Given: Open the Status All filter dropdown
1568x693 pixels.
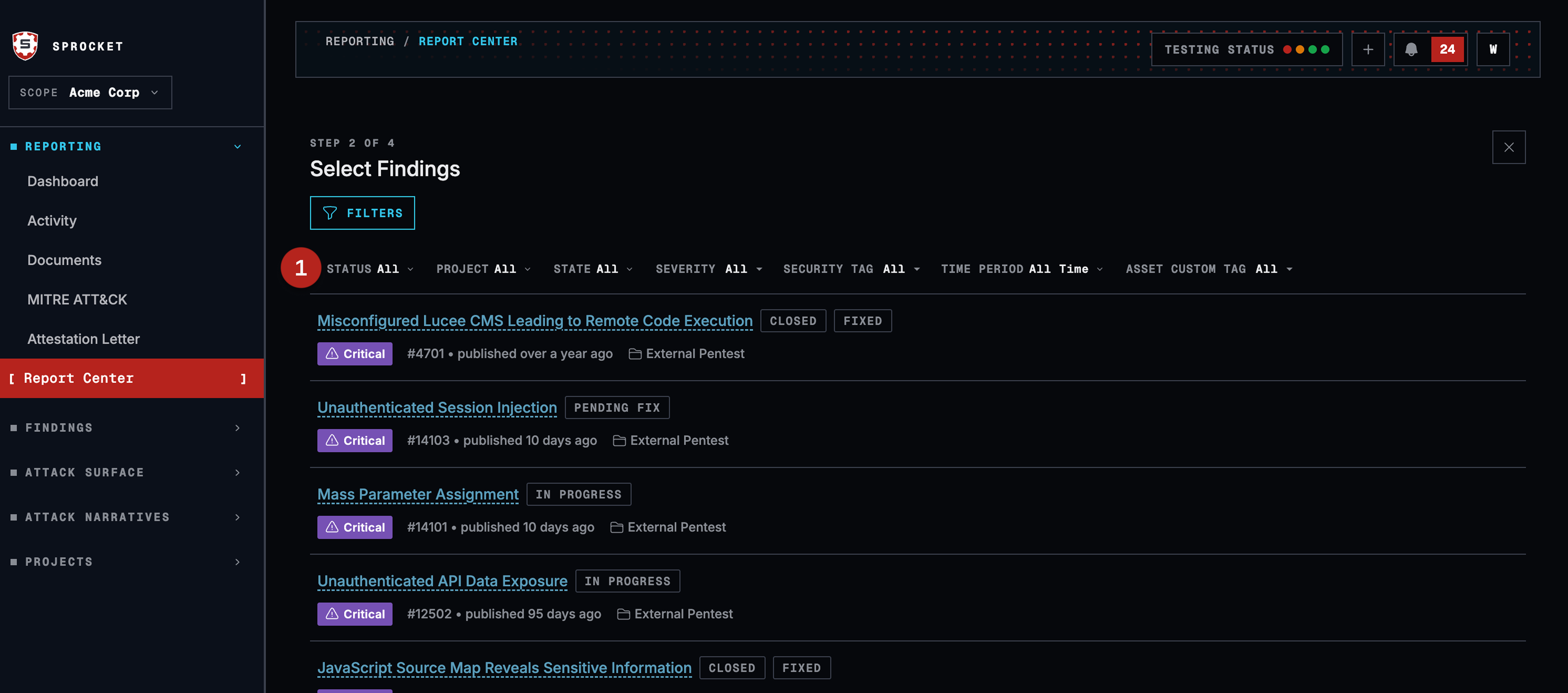Looking at the screenshot, I should click(370, 269).
